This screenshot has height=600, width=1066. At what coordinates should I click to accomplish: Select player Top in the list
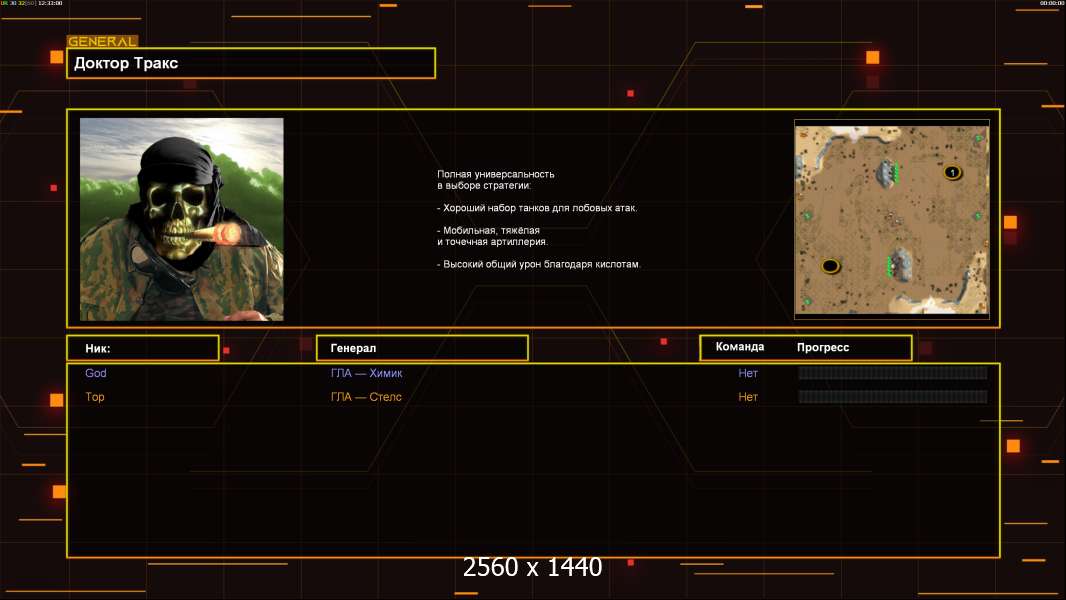(95, 397)
